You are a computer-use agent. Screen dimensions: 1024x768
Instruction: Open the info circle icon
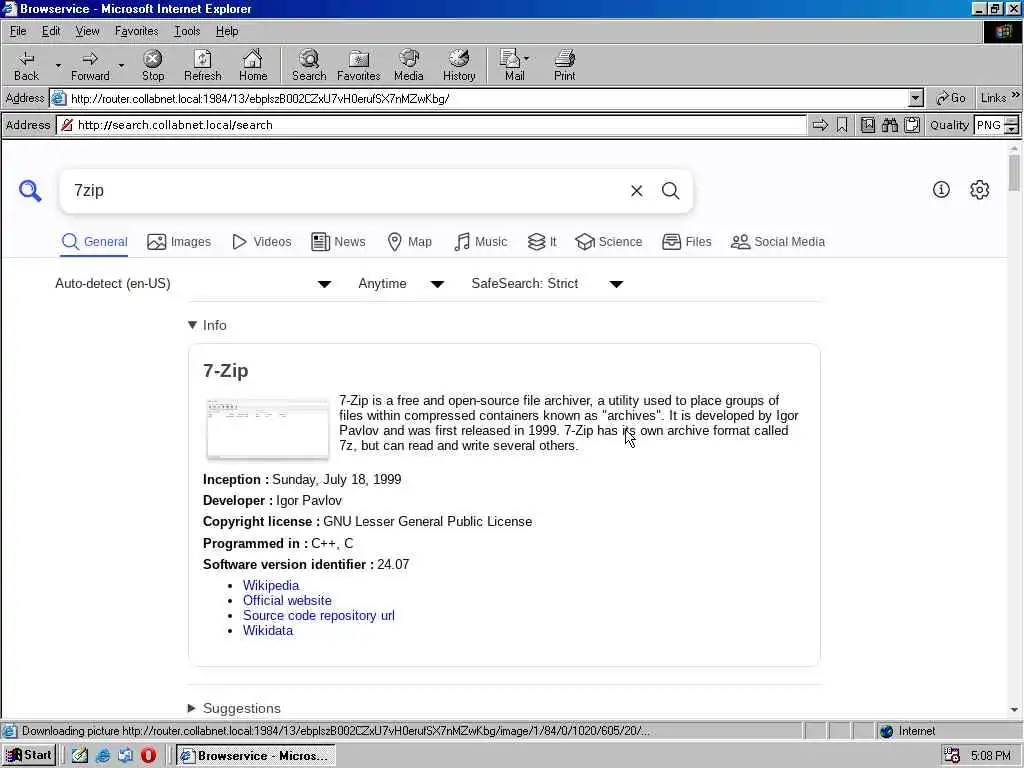coord(941,189)
